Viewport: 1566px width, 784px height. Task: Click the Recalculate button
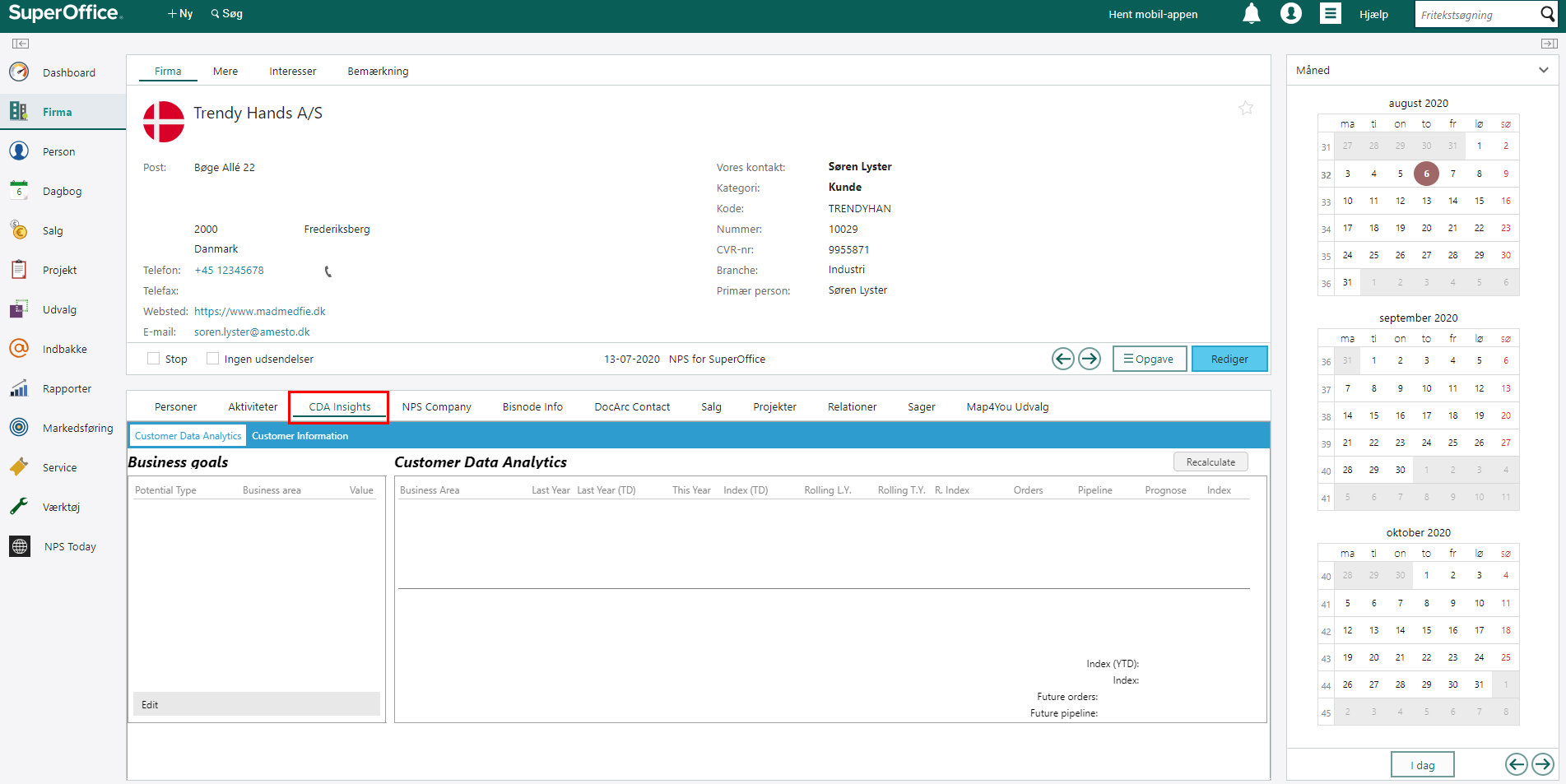pos(1210,462)
